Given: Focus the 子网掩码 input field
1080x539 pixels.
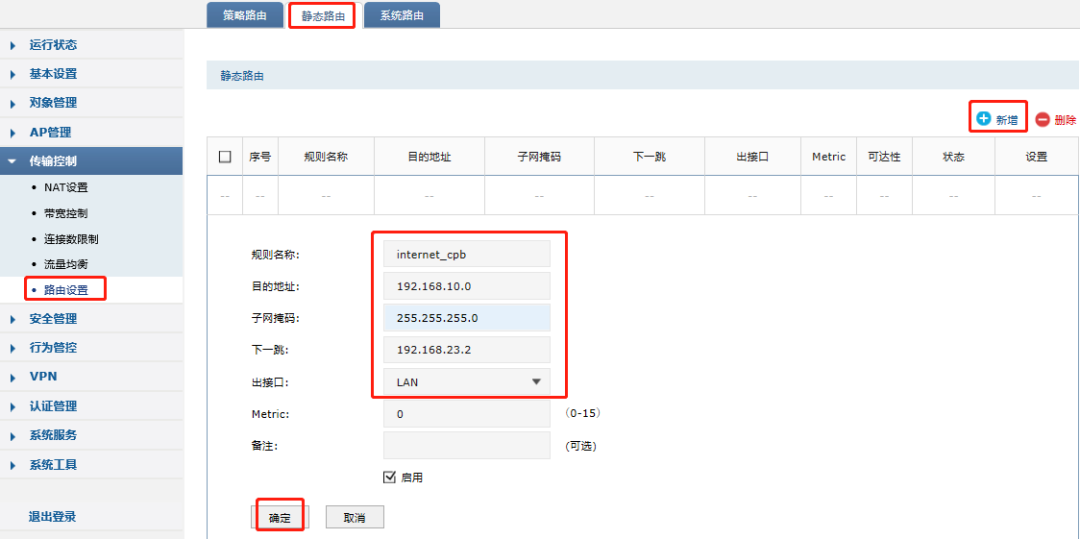Looking at the screenshot, I should click(467, 317).
